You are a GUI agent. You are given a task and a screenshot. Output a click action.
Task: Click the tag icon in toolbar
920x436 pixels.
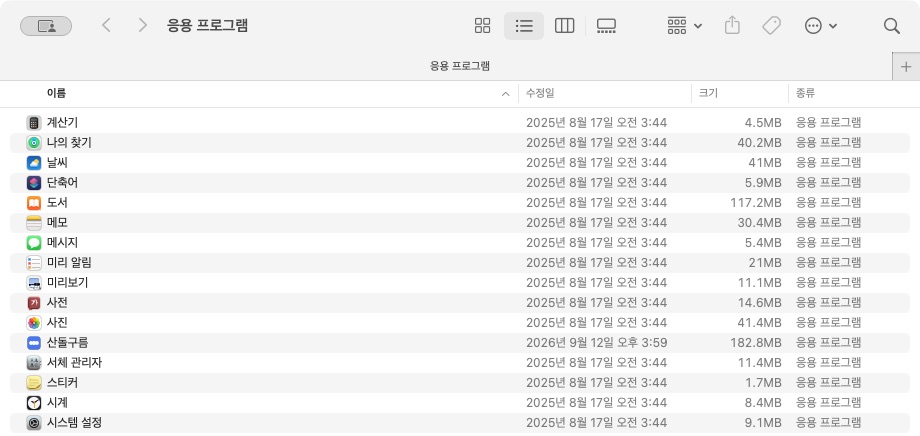point(771,26)
